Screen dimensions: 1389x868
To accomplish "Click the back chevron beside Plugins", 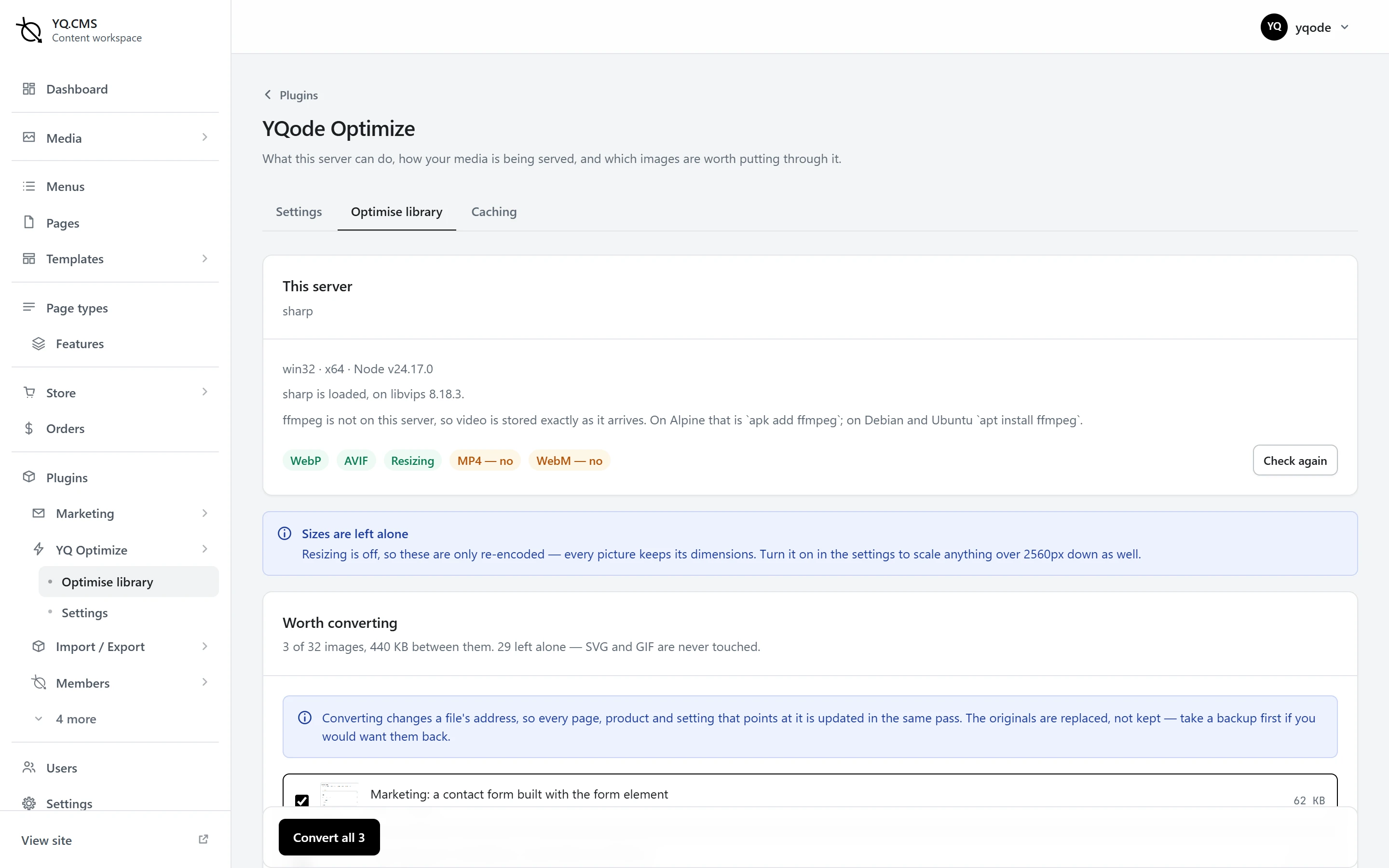I will tap(268, 95).
